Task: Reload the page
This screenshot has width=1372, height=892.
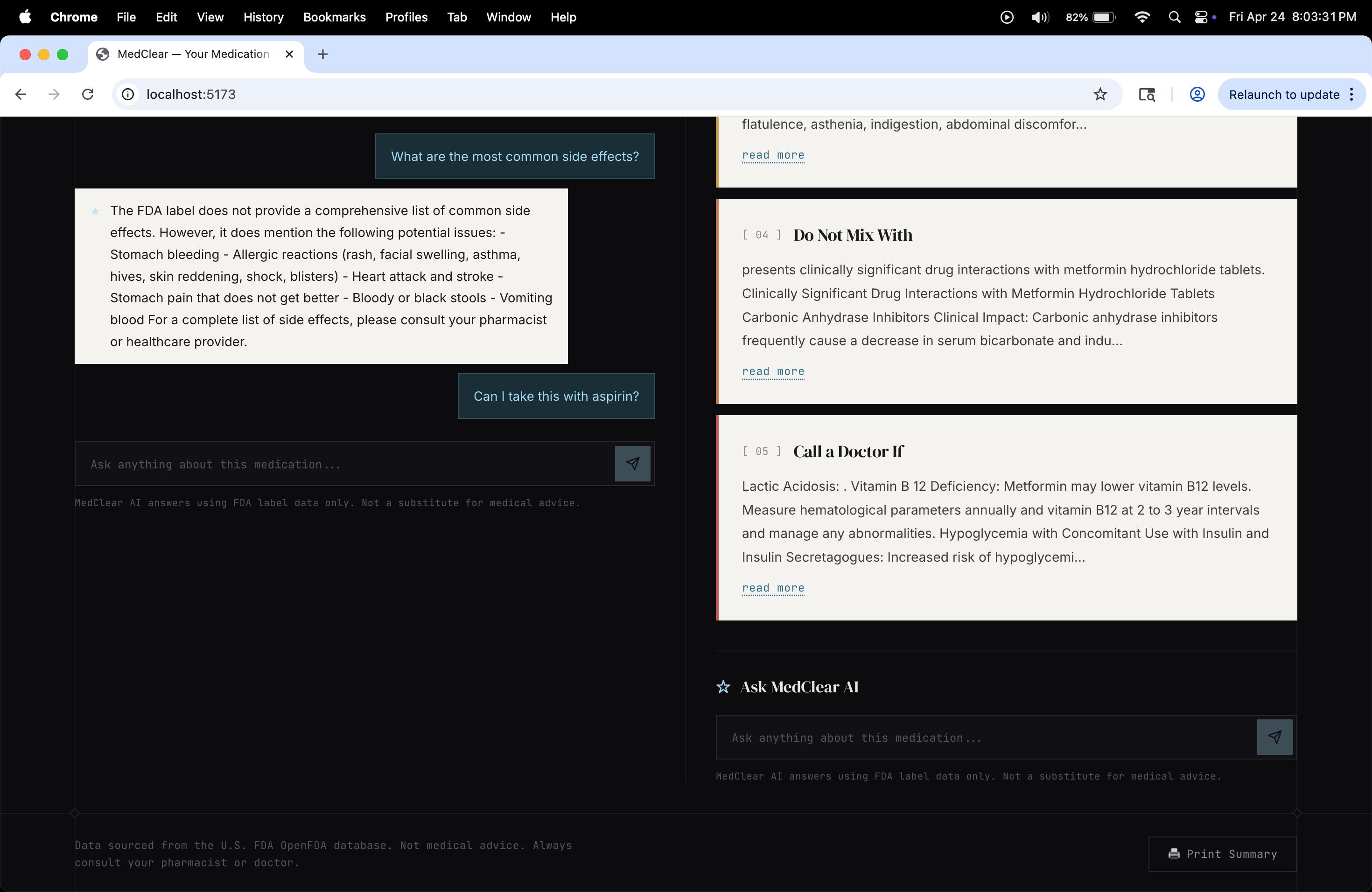Action: pos(88,95)
